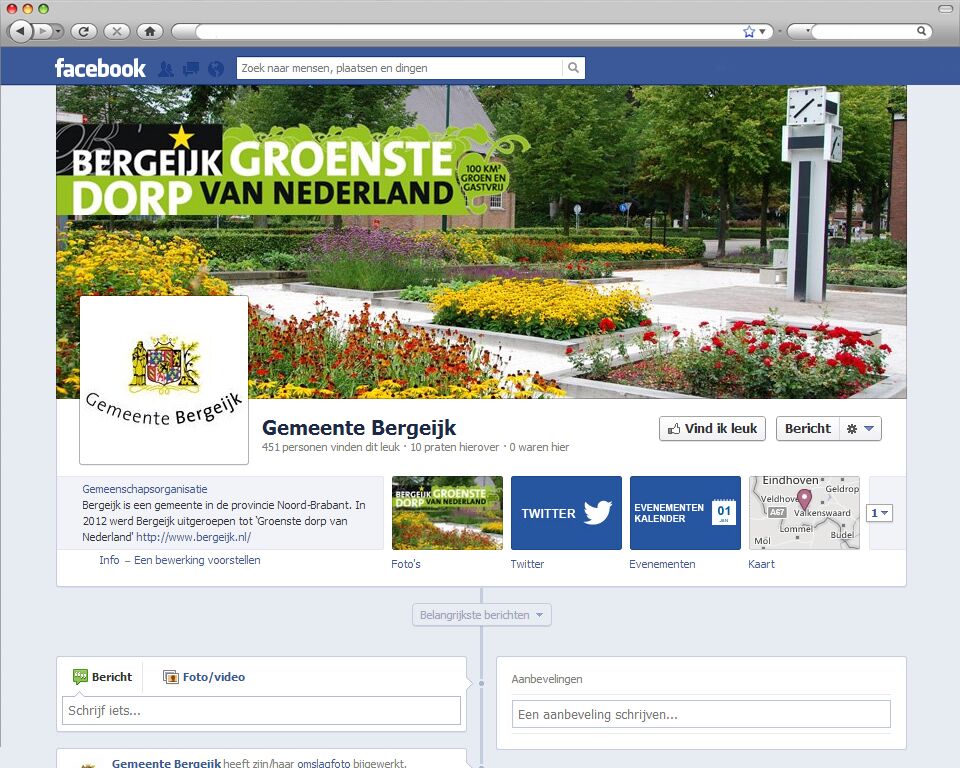This screenshot has height=768, width=960.
Task: Open the bookmark star dropdown arrow
Action: click(x=763, y=31)
